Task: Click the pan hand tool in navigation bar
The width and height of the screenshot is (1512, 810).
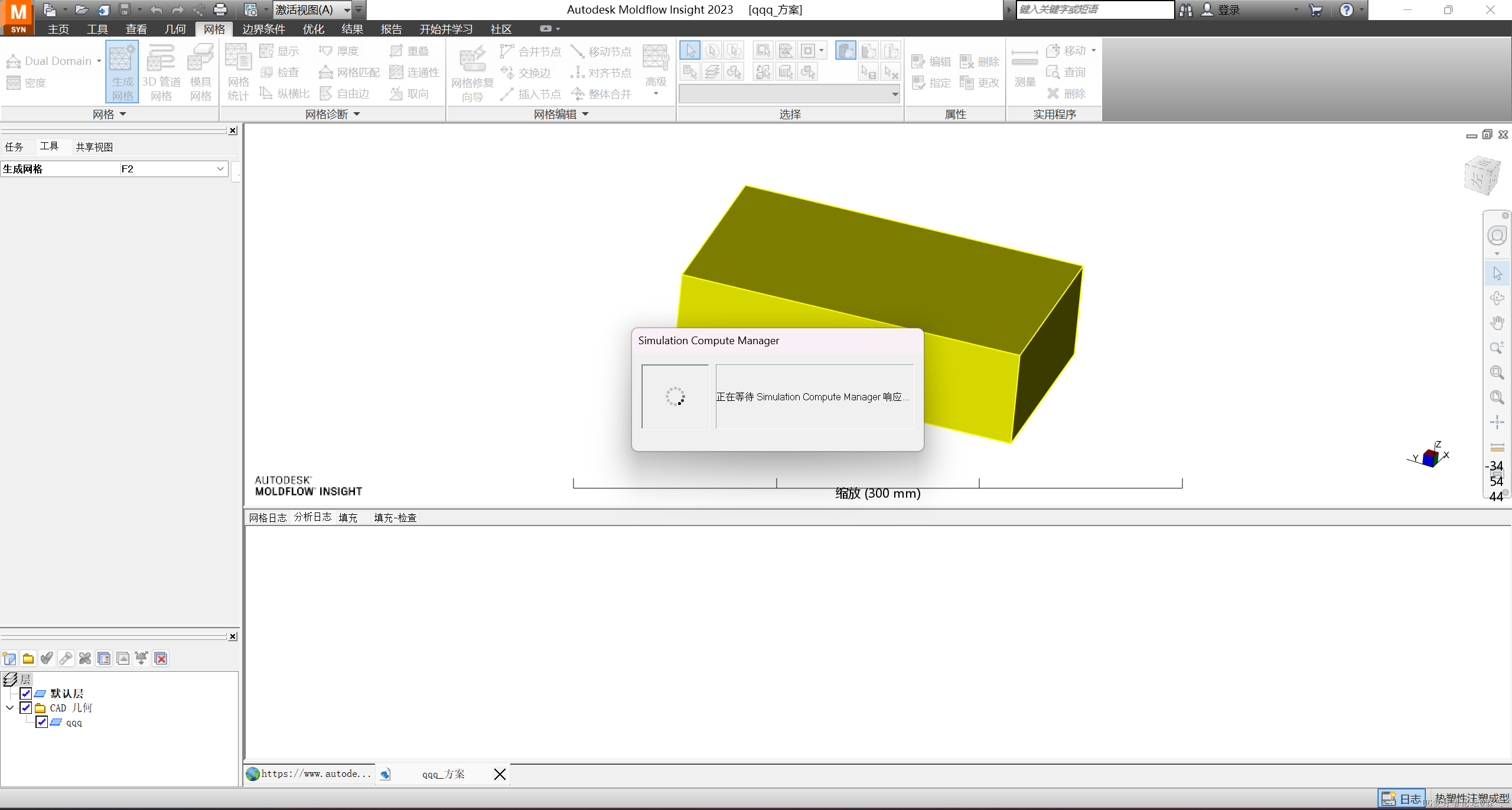Action: tap(1497, 323)
